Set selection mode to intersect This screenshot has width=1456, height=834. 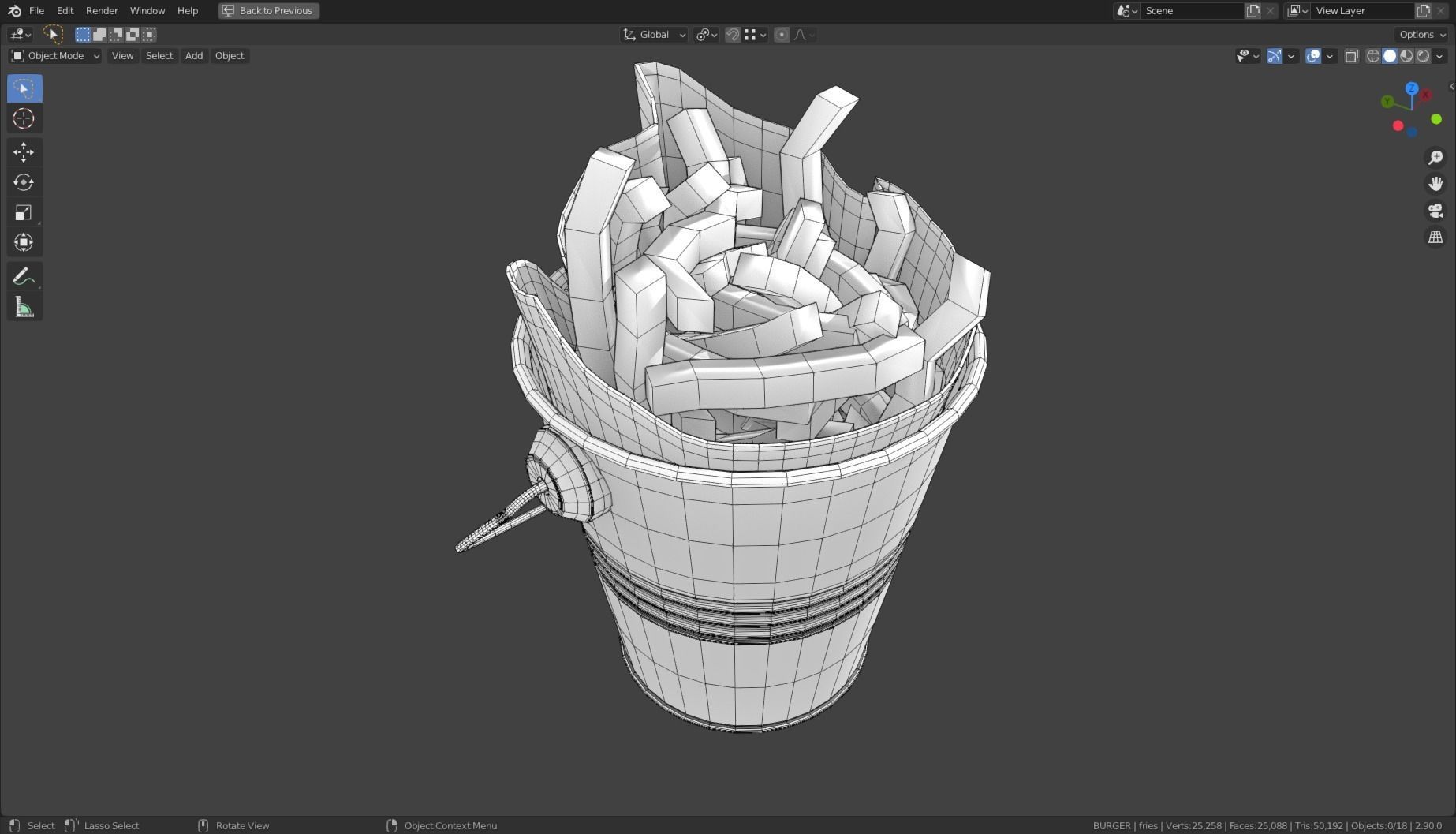tap(149, 34)
